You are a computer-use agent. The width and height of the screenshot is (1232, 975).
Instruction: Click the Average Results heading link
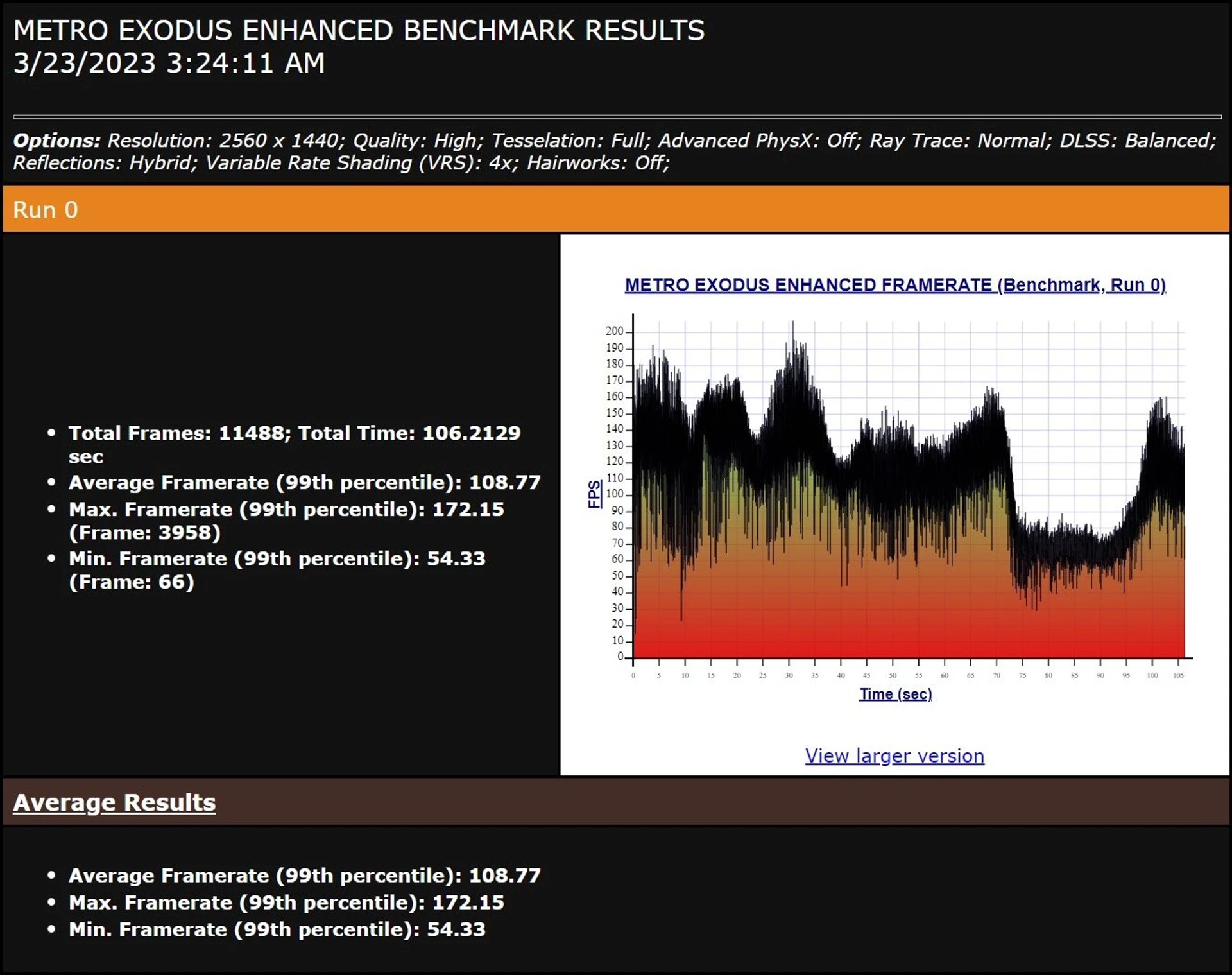114,802
